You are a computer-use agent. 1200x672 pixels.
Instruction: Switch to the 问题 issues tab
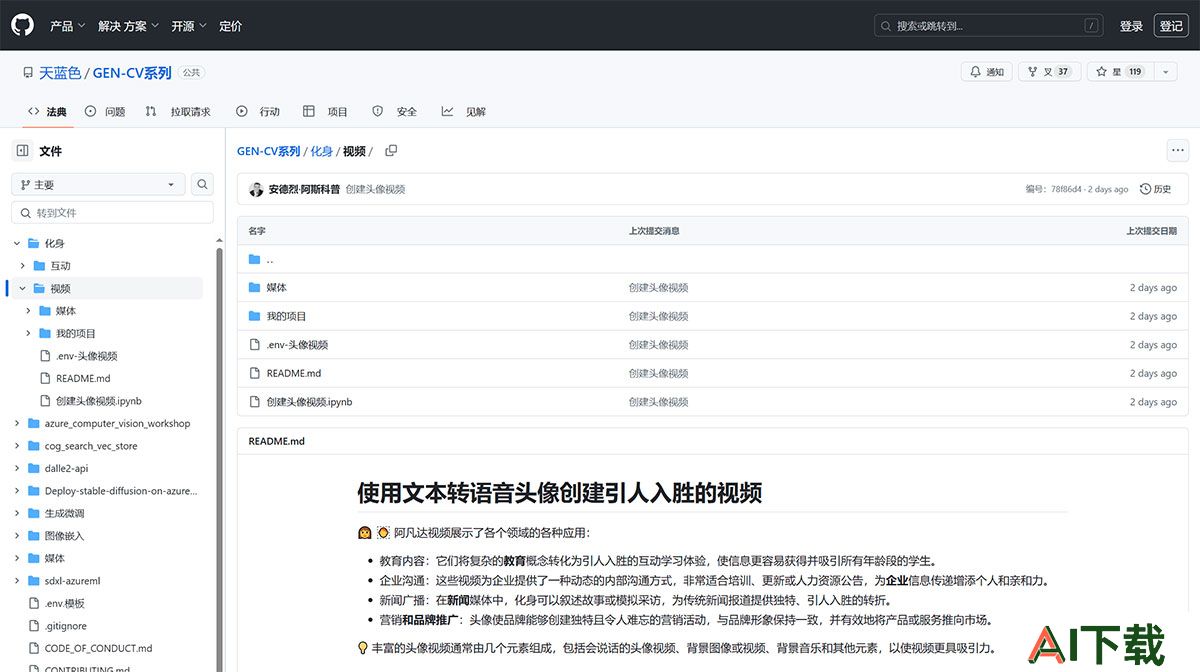coord(105,111)
